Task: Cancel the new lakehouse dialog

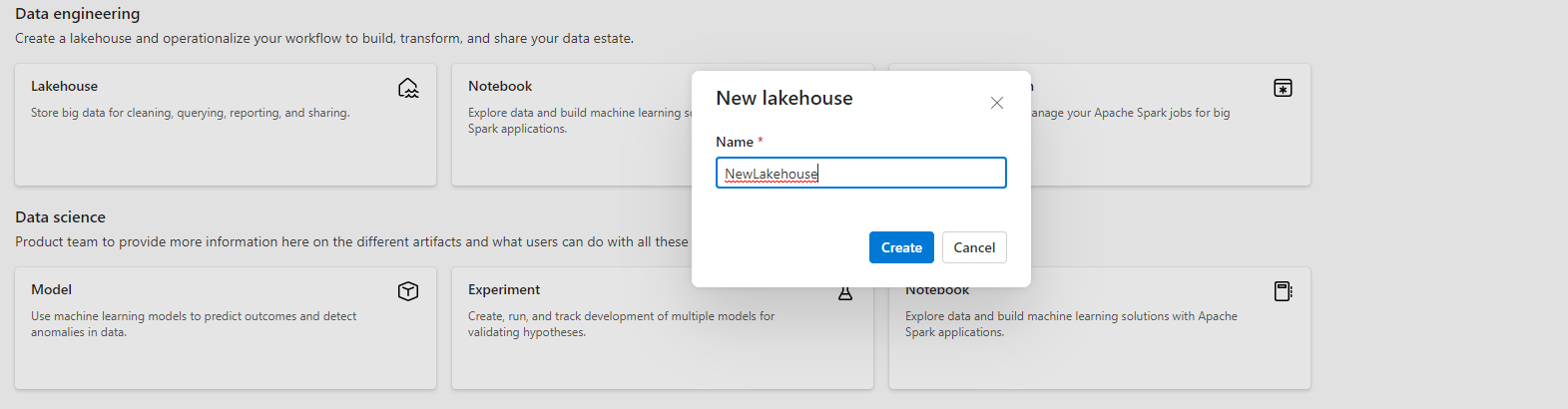Action: tap(973, 247)
